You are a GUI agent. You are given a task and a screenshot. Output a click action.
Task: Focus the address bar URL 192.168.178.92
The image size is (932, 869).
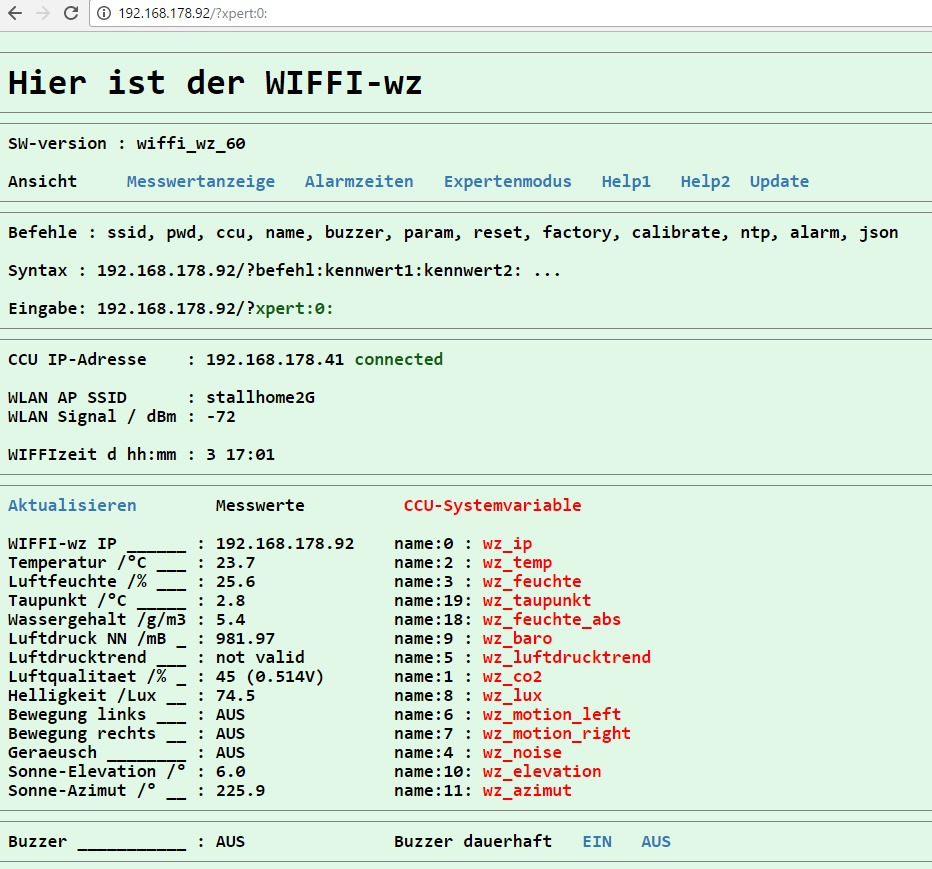(193, 13)
